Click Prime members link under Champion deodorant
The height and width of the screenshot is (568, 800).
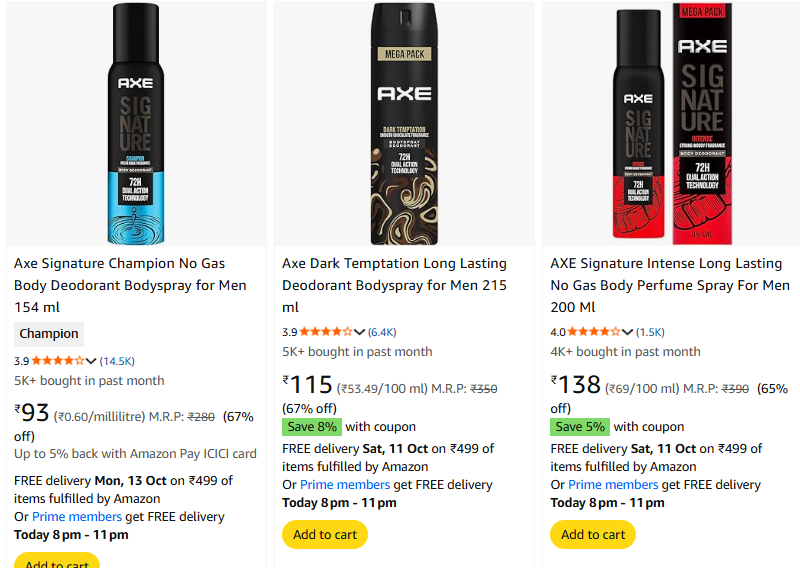point(75,517)
